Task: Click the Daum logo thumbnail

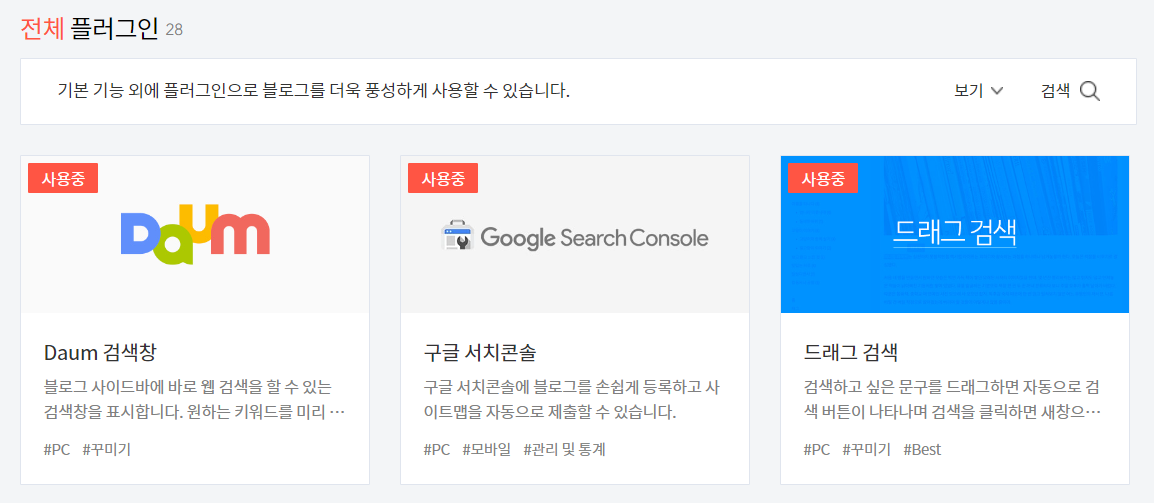Action: tap(195, 234)
